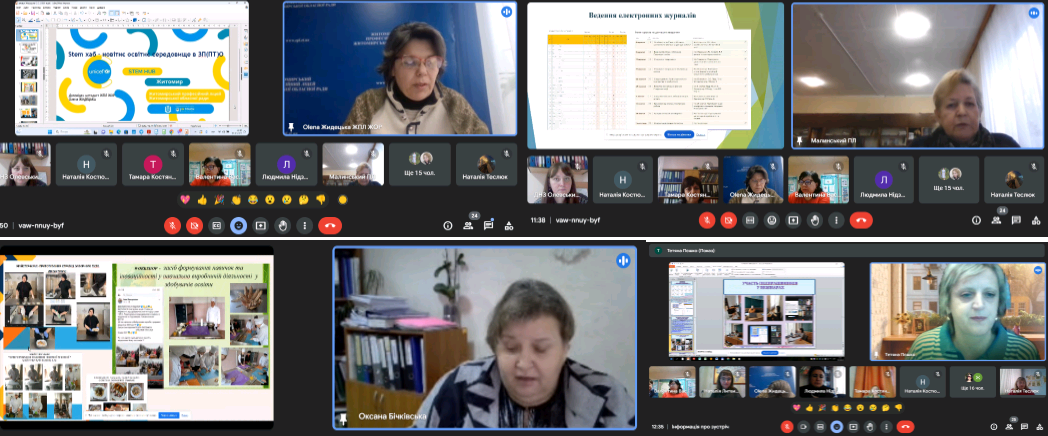Screen dimensions: 1048x436
Task: Send the thumbs up reaction
Action: 203,199
